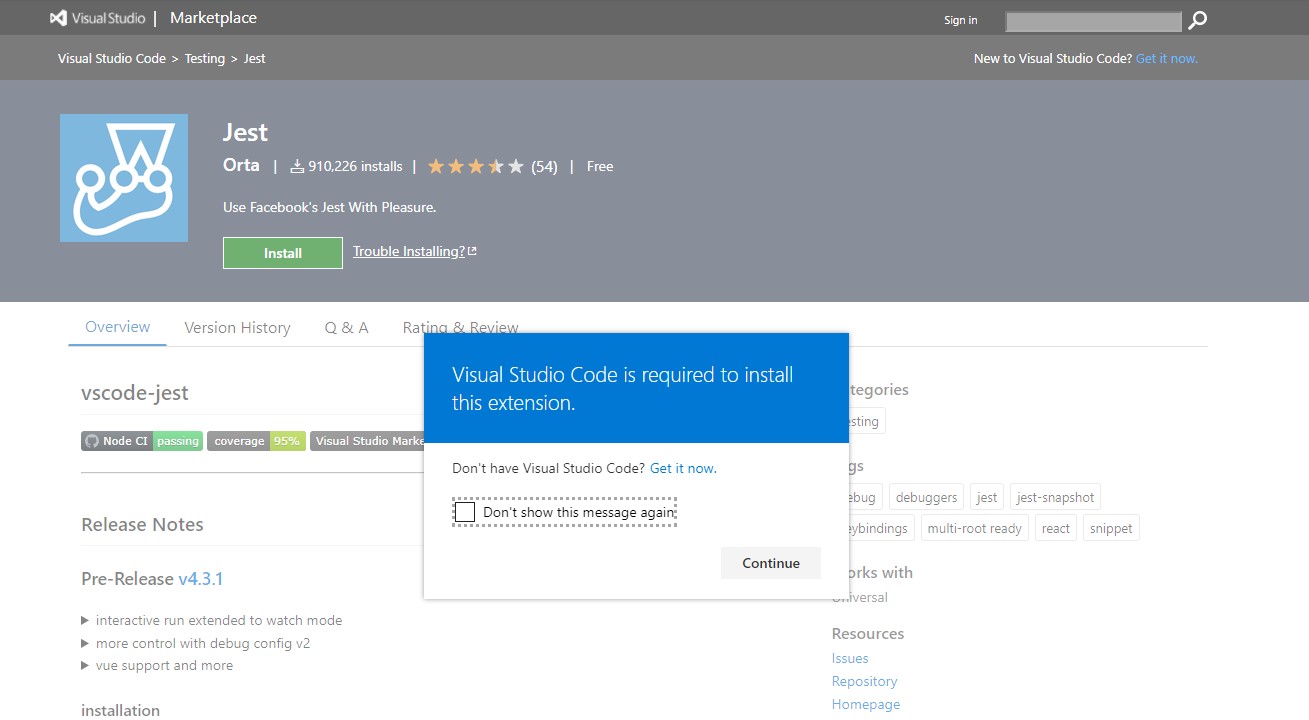Open the Q & A tab
Image resolution: width=1309 pixels, height=720 pixels.
[x=346, y=328]
